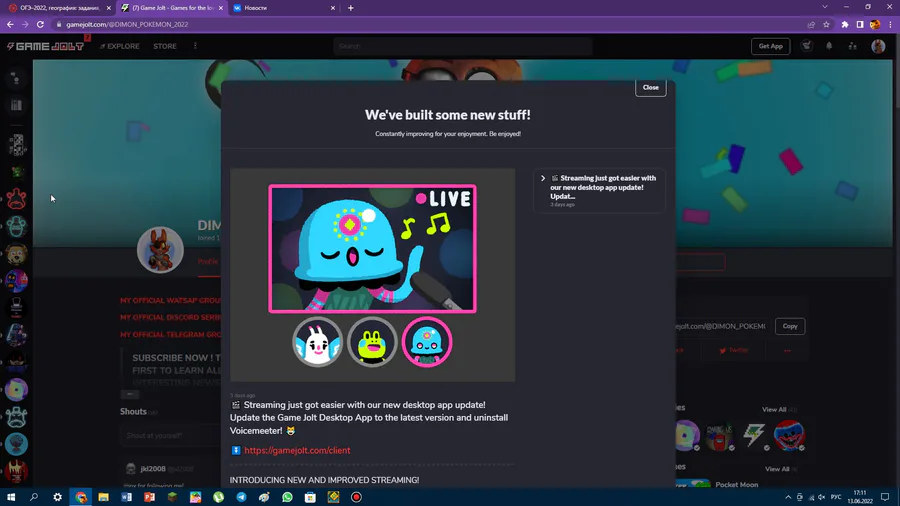
Task: Open Chrome three-dot menu
Action: point(890,25)
